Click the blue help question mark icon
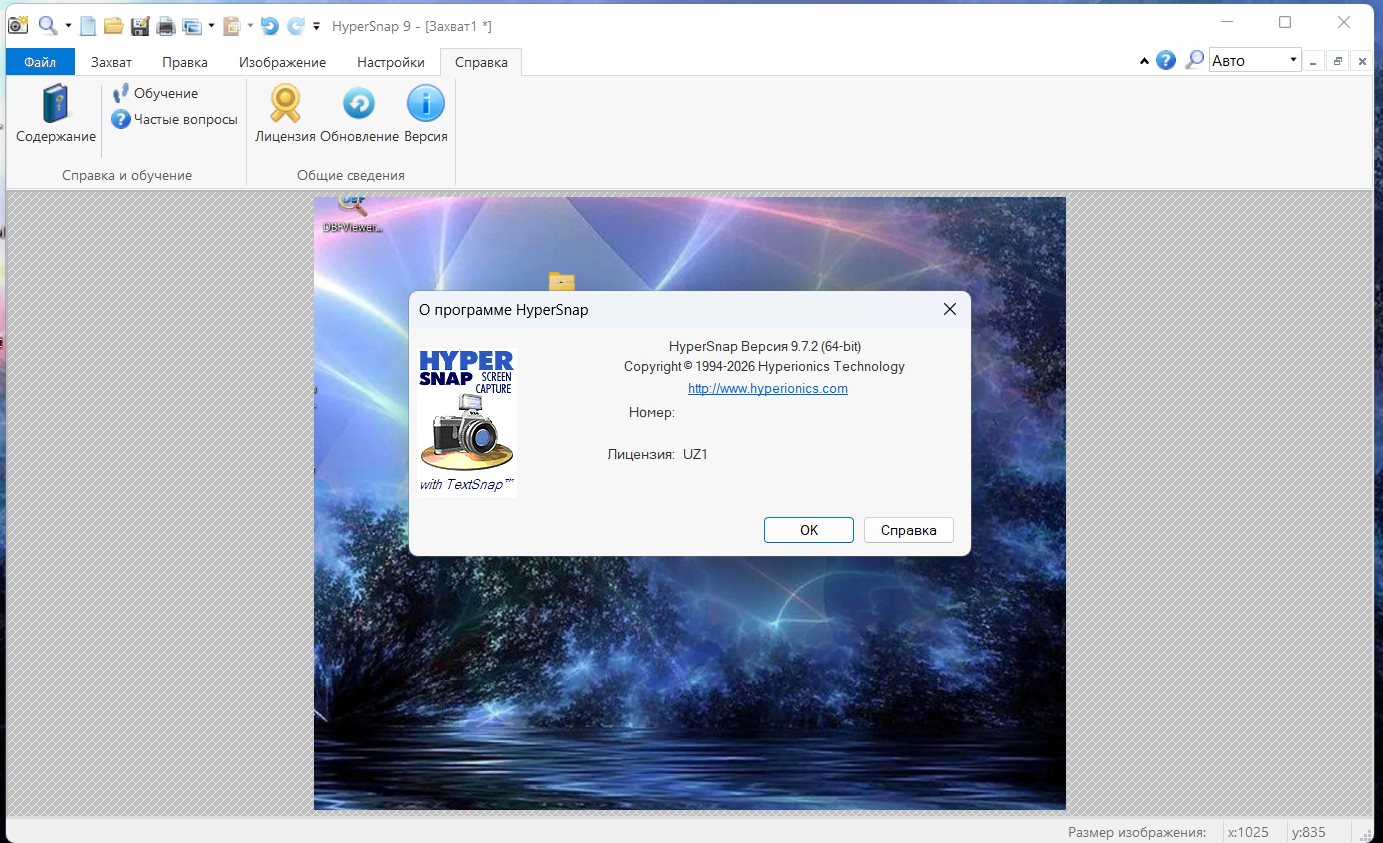 [x=1166, y=61]
